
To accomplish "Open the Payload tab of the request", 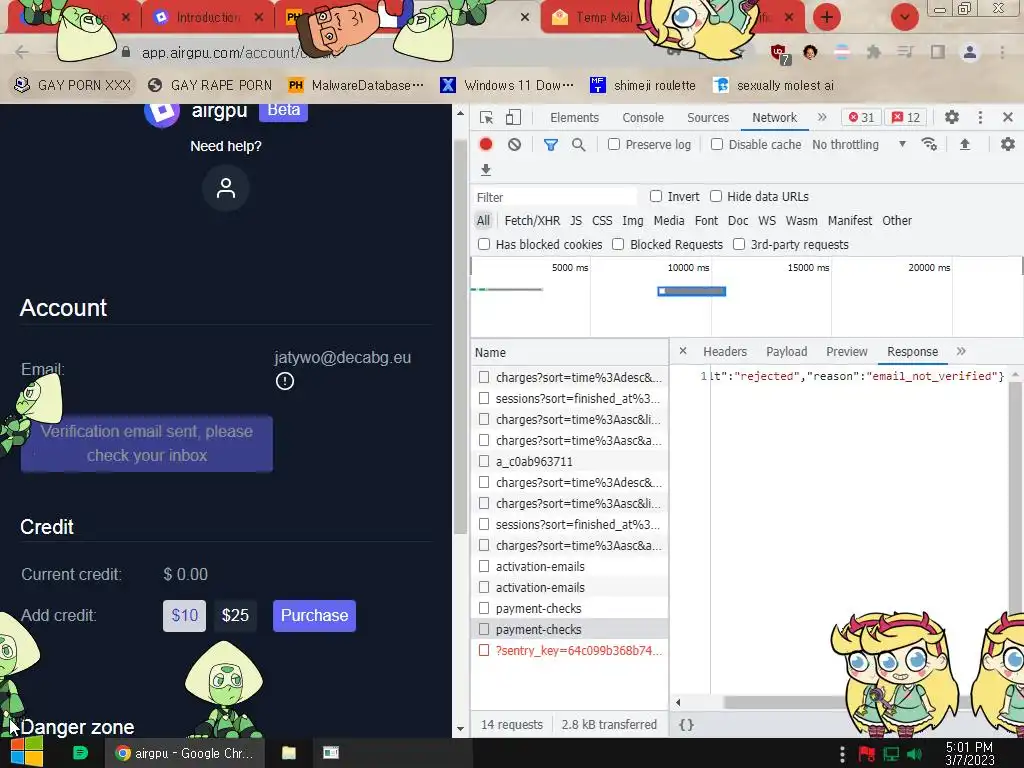I will 786,351.
